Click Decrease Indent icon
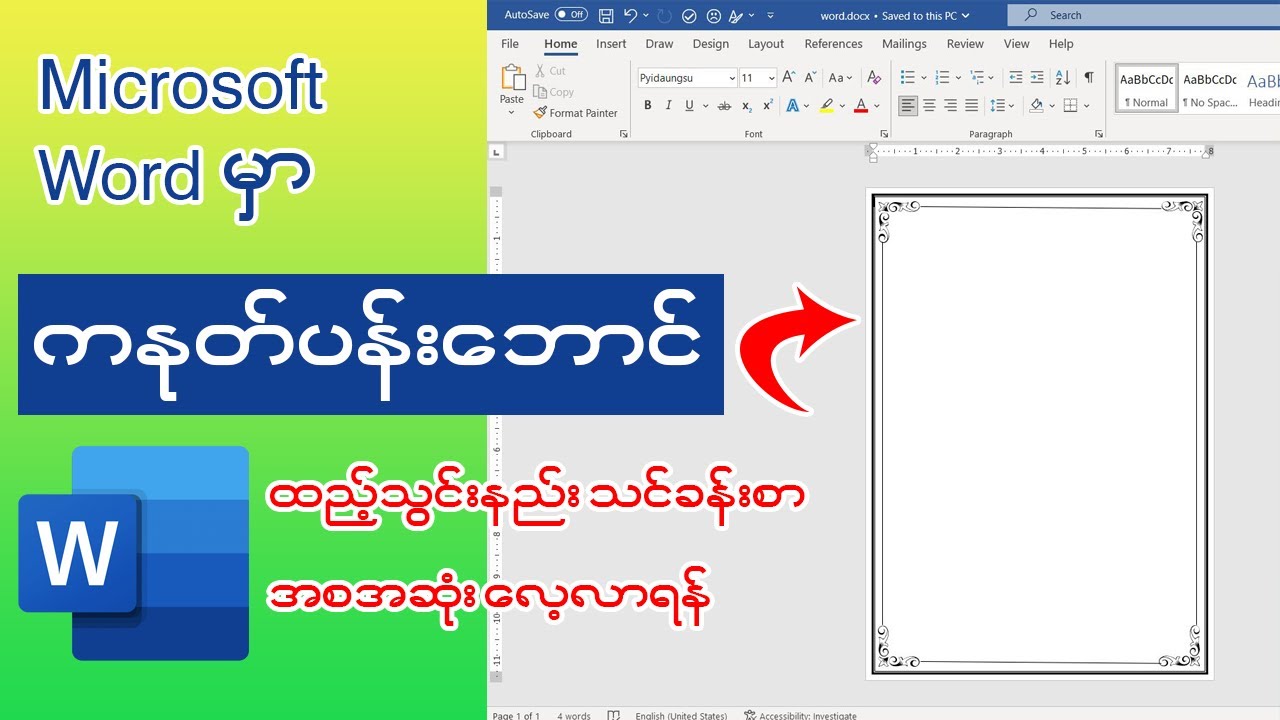1280x720 pixels. coord(1016,78)
